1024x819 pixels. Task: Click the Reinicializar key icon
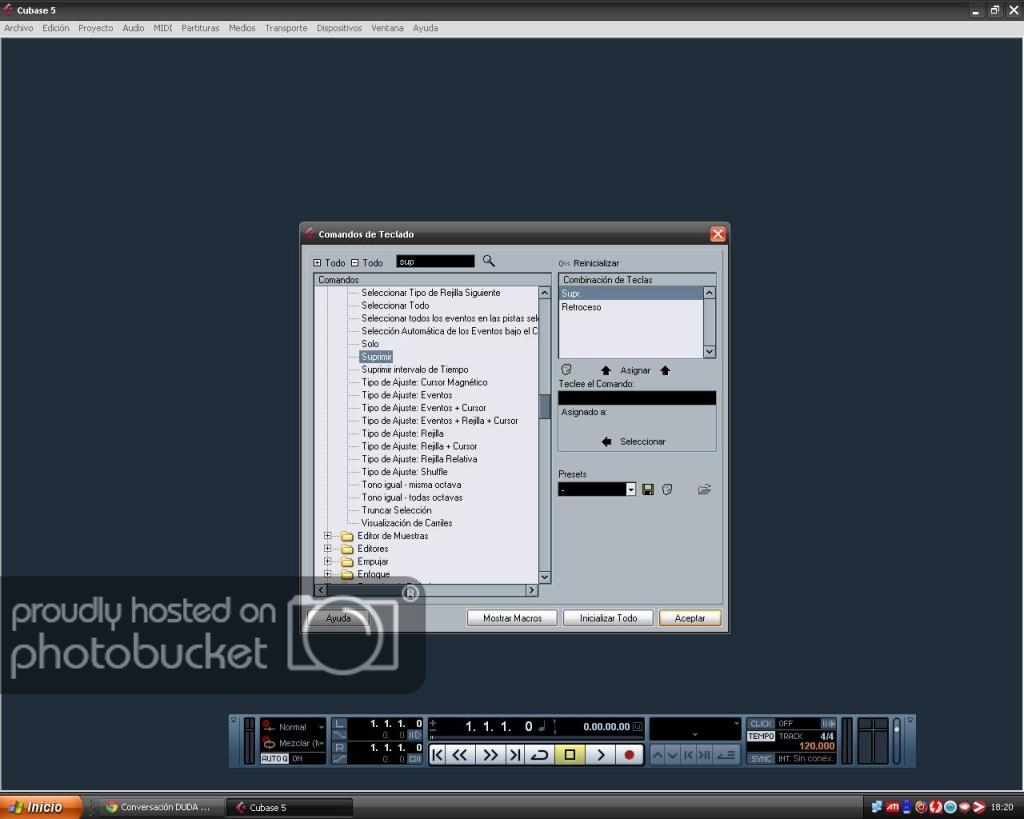click(x=564, y=263)
